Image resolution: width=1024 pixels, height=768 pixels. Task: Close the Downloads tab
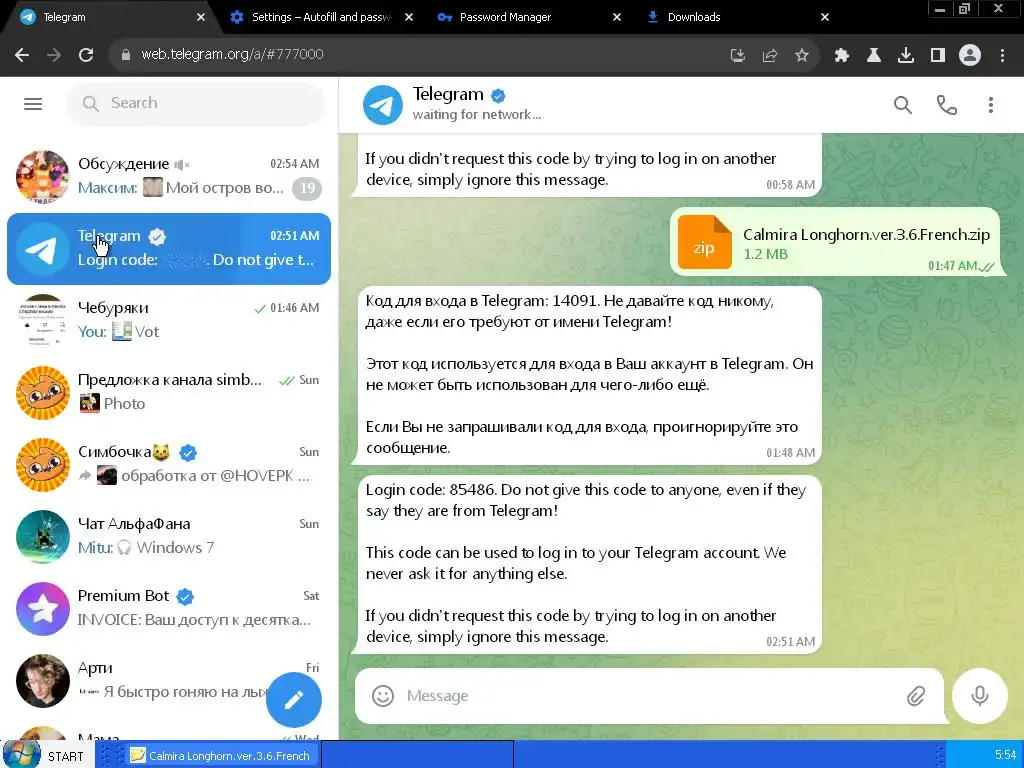coord(825,17)
